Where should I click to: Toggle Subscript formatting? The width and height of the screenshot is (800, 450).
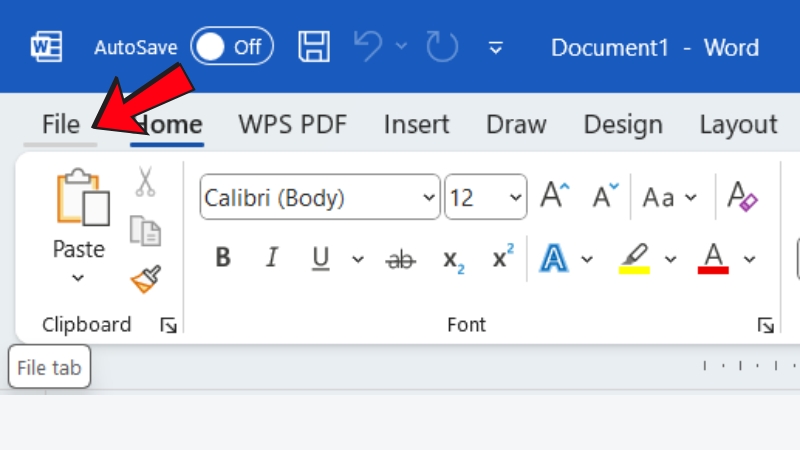pos(454,261)
